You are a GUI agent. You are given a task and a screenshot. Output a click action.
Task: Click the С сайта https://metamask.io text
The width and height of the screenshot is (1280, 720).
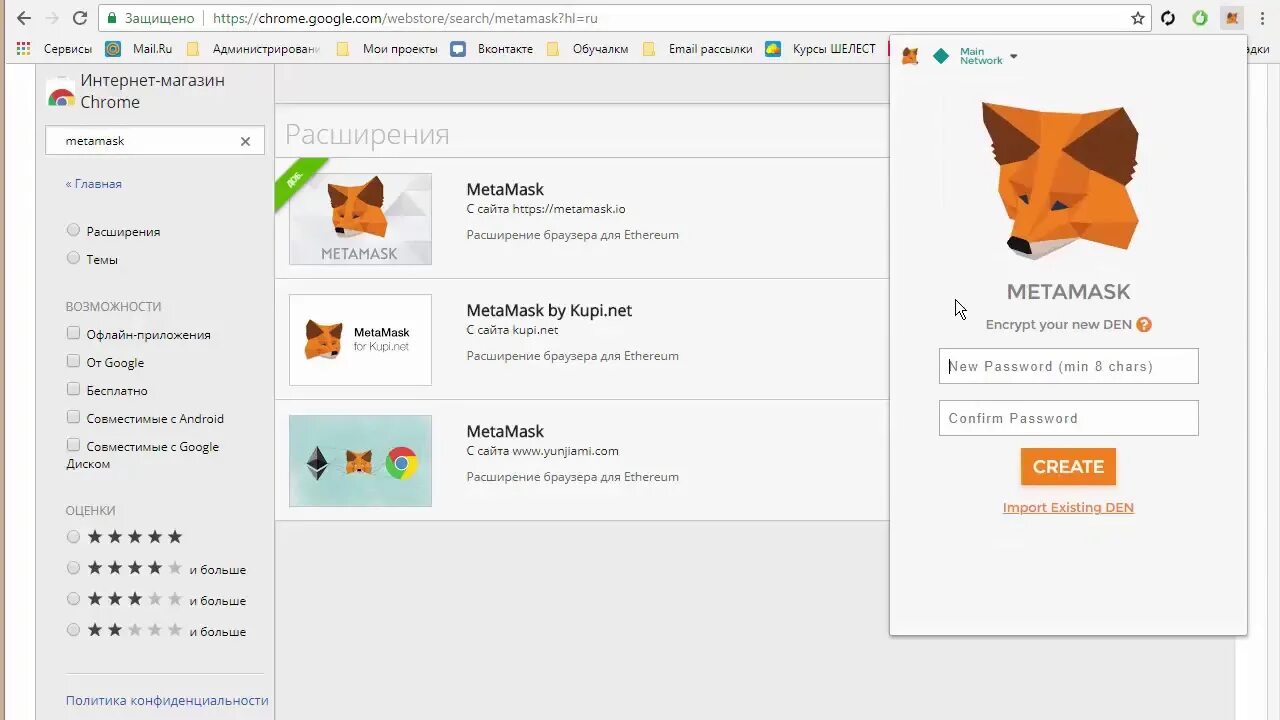(546, 209)
